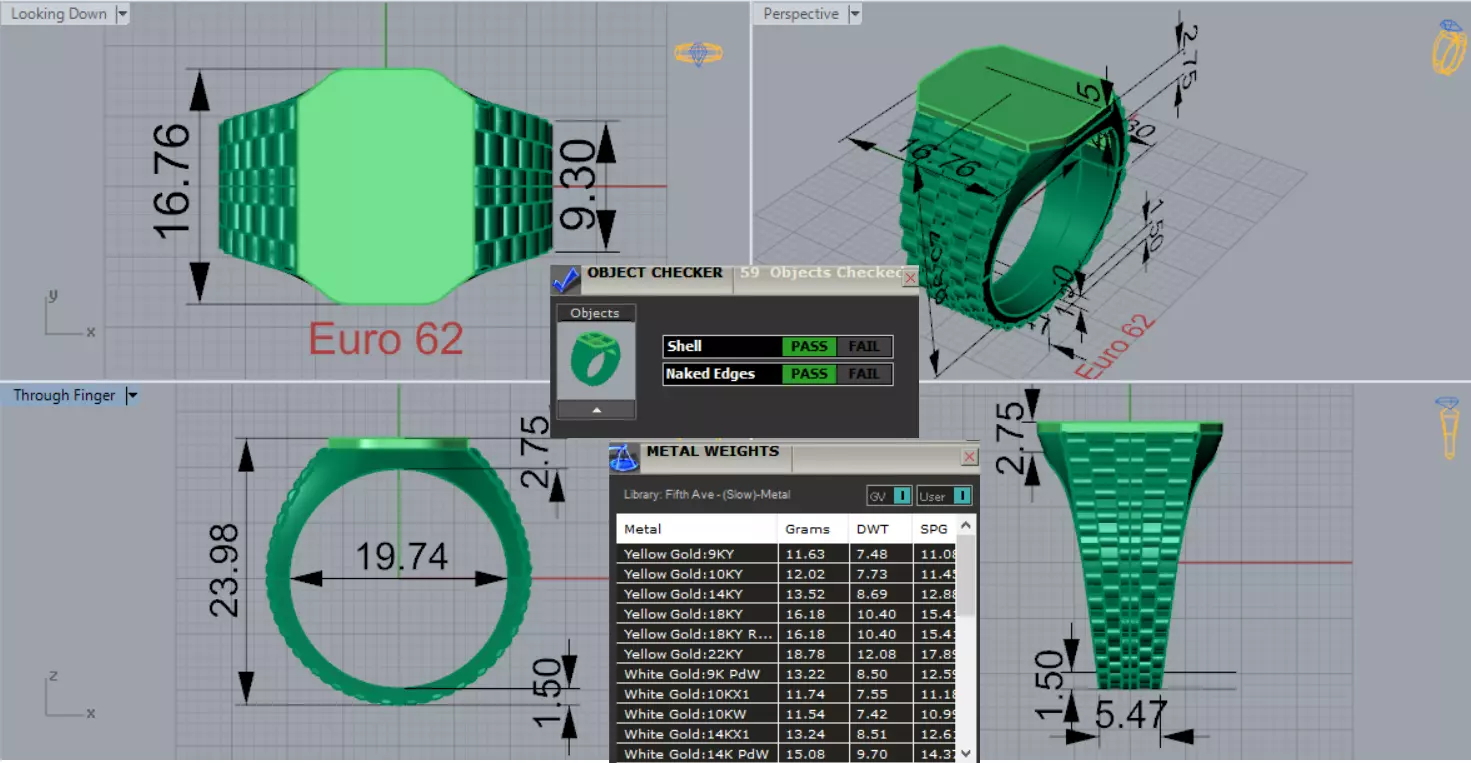
Task: Select the Yellow Gold:14KY row
Action: (787, 594)
